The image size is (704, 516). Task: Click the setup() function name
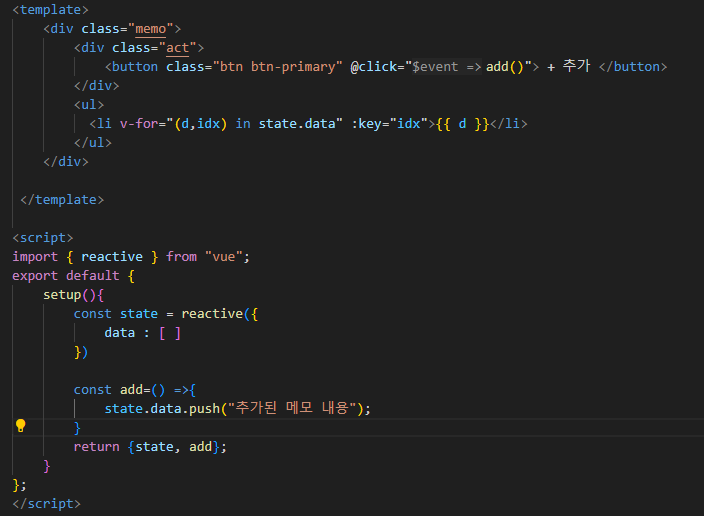click(62, 295)
